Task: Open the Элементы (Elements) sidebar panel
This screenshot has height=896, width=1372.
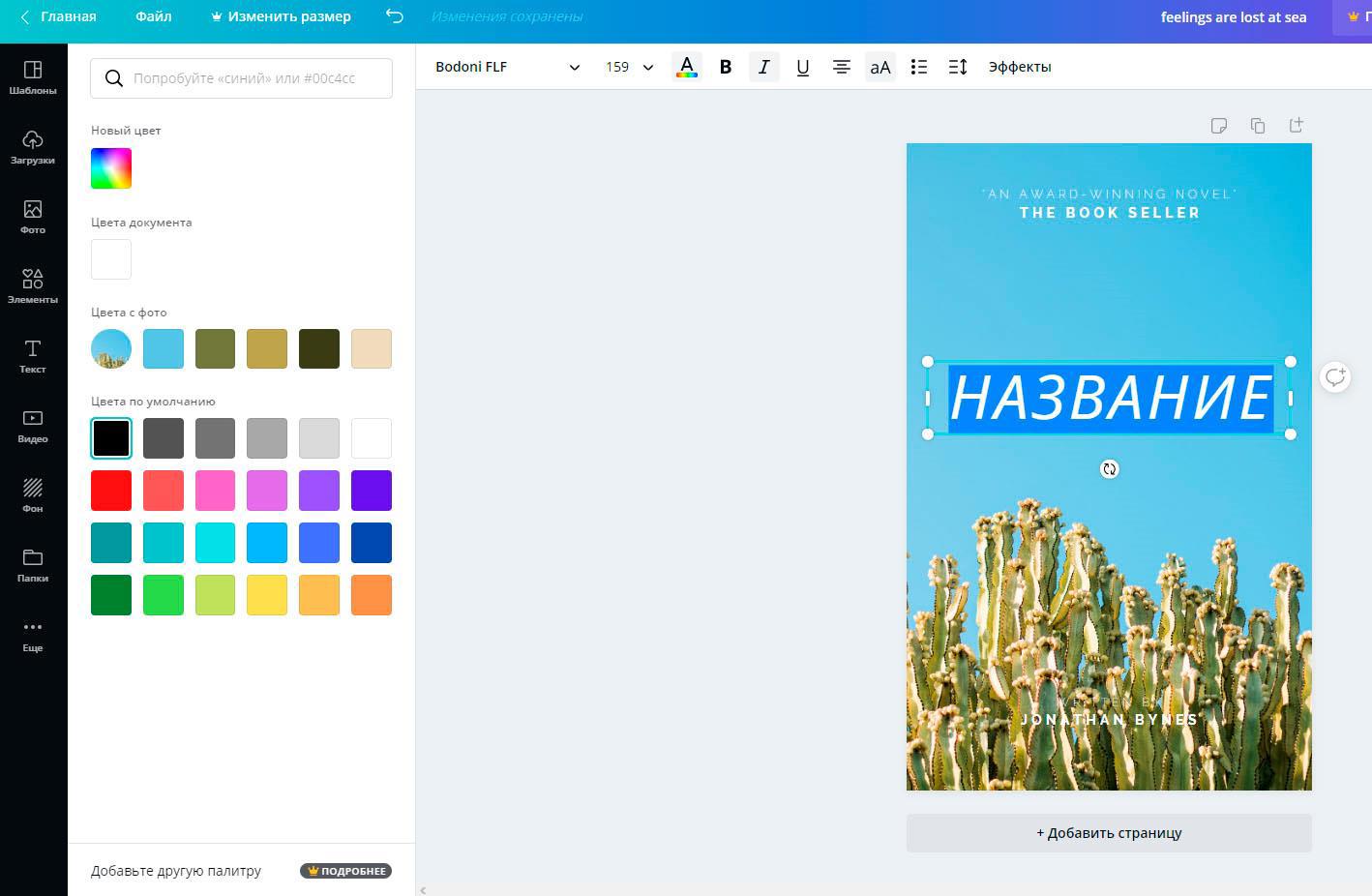Action: coord(33,286)
